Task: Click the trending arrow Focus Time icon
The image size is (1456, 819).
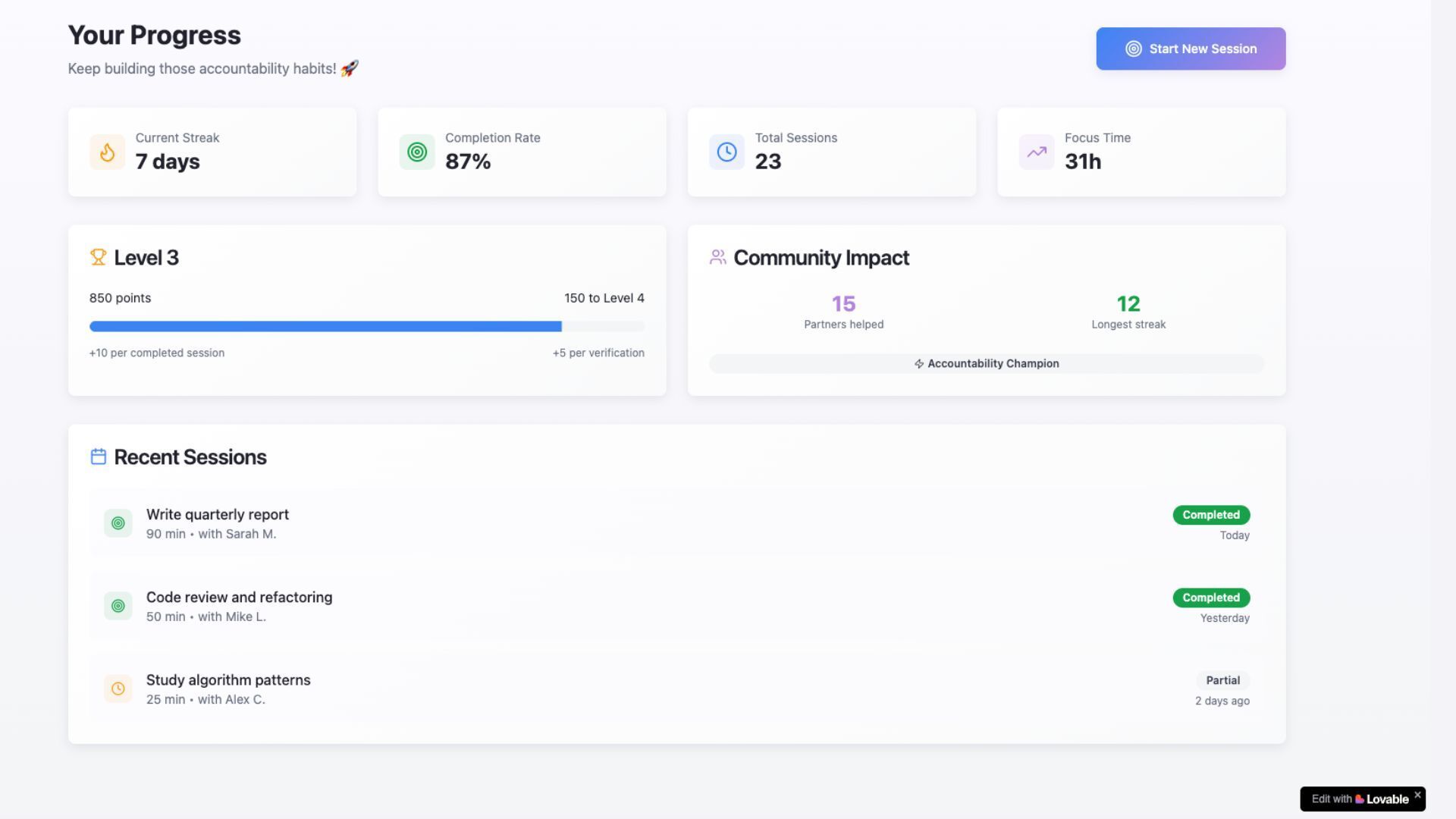Action: coord(1036,152)
